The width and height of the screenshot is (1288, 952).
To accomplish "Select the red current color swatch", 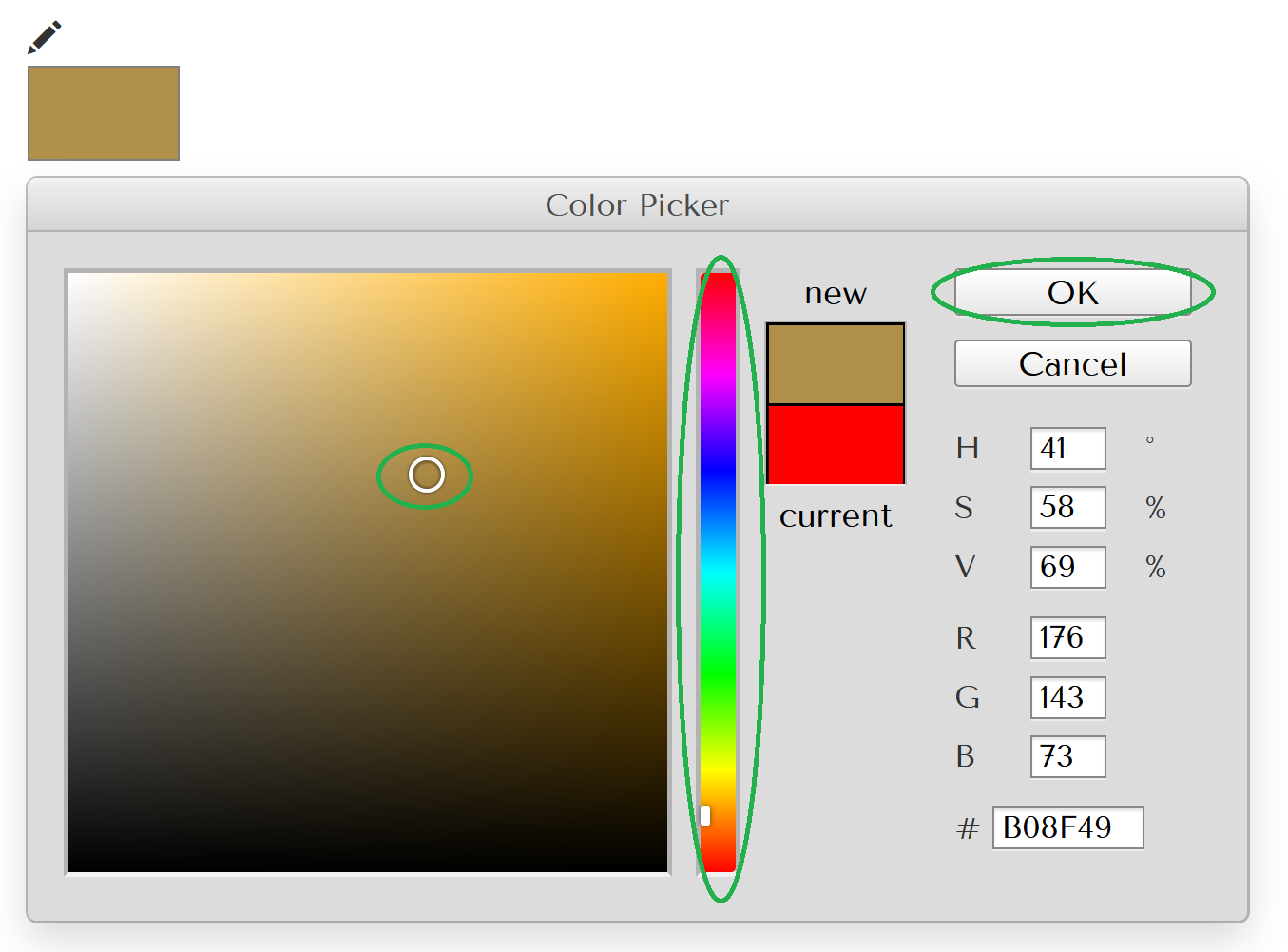I will tap(835, 444).
